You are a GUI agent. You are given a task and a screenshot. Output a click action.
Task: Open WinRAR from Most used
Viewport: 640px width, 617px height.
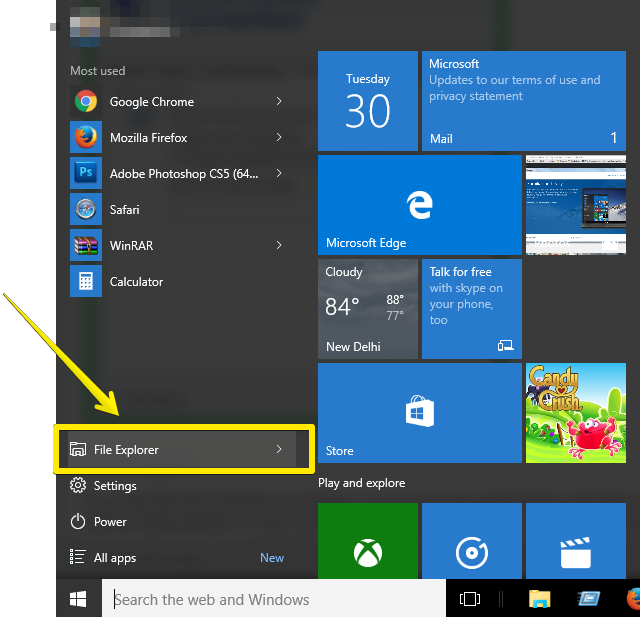tap(182, 245)
